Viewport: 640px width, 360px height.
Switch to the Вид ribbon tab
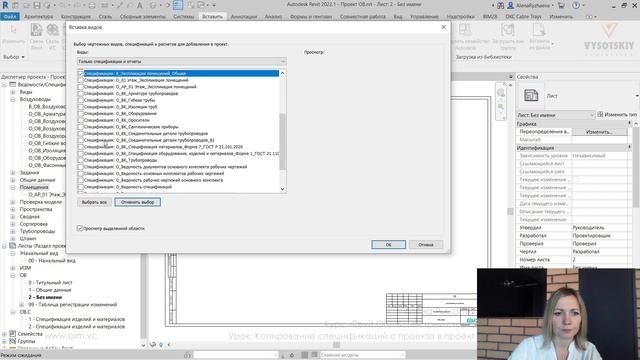click(398, 17)
